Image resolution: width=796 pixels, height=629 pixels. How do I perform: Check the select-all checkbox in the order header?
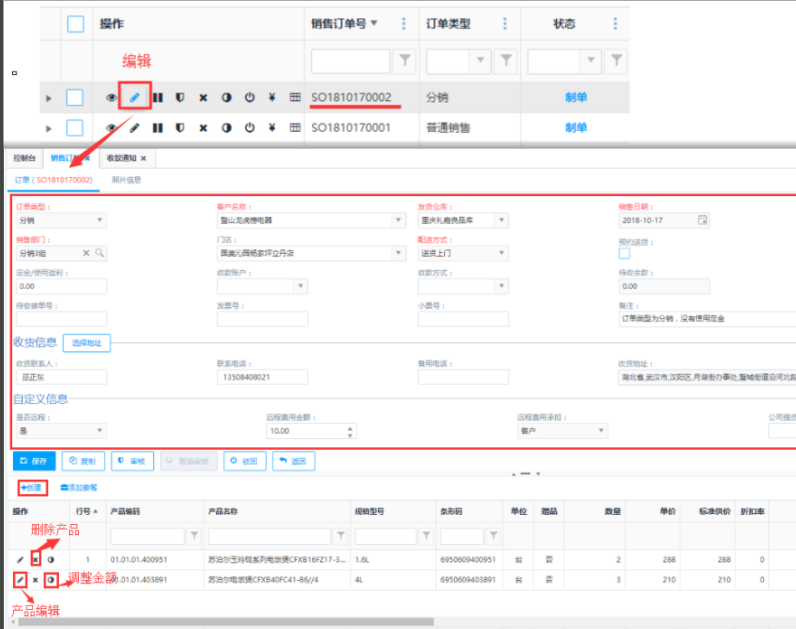point(75,24)
